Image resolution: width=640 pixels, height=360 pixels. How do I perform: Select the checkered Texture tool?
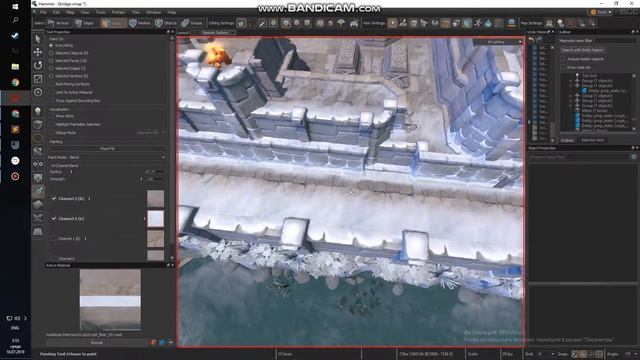coord(38,178)
